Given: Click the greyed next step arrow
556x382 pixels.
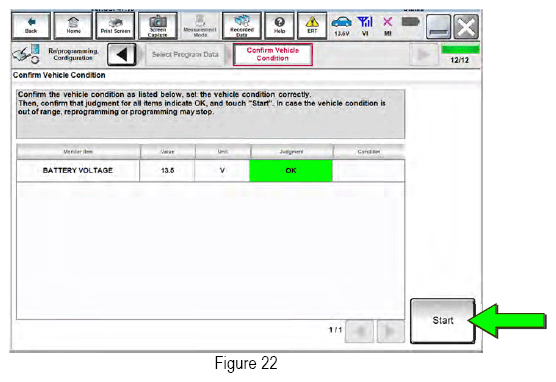Looking at the screenshot, I should click(423, 54).
